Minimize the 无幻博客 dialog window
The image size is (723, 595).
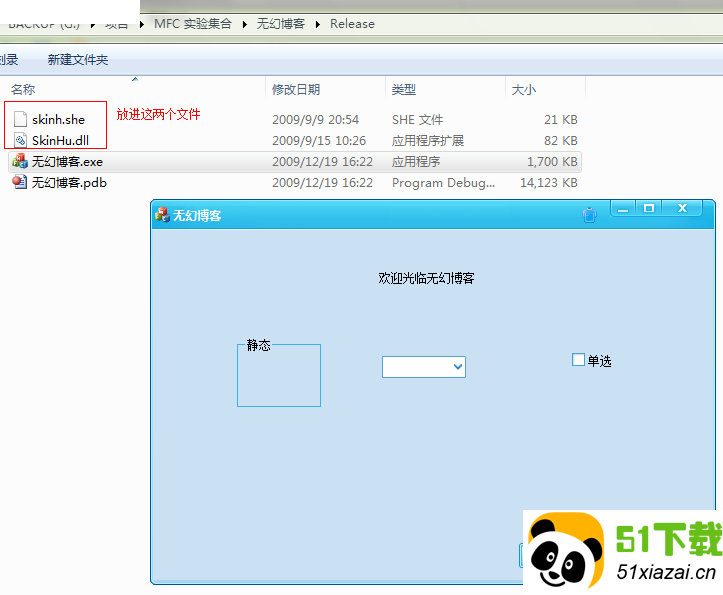(x=623, y=208)
